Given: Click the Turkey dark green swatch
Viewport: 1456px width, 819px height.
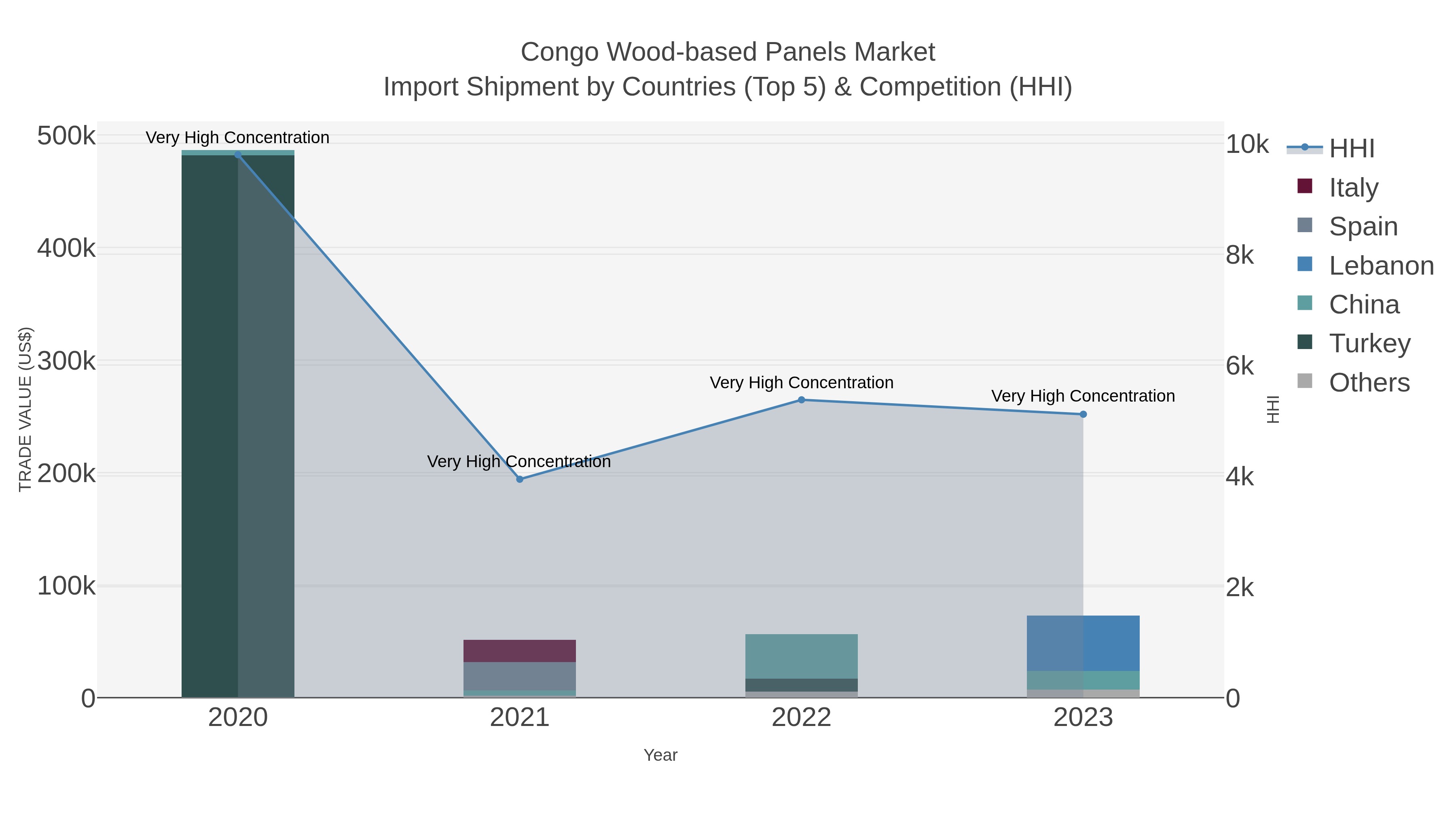Looking at the screenshot, I should coord(1304,342).
